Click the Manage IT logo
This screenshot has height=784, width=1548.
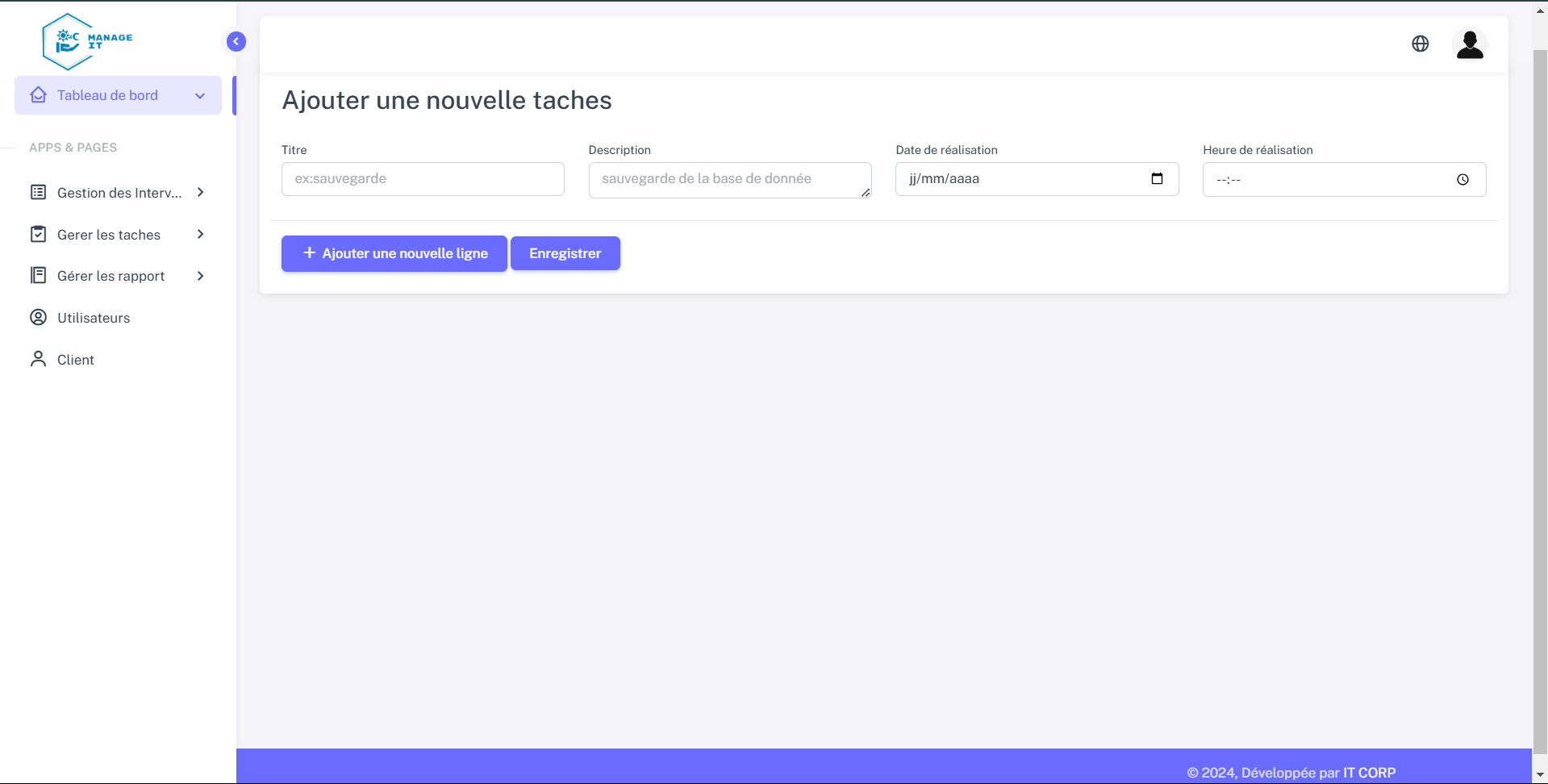click(87, 41)
